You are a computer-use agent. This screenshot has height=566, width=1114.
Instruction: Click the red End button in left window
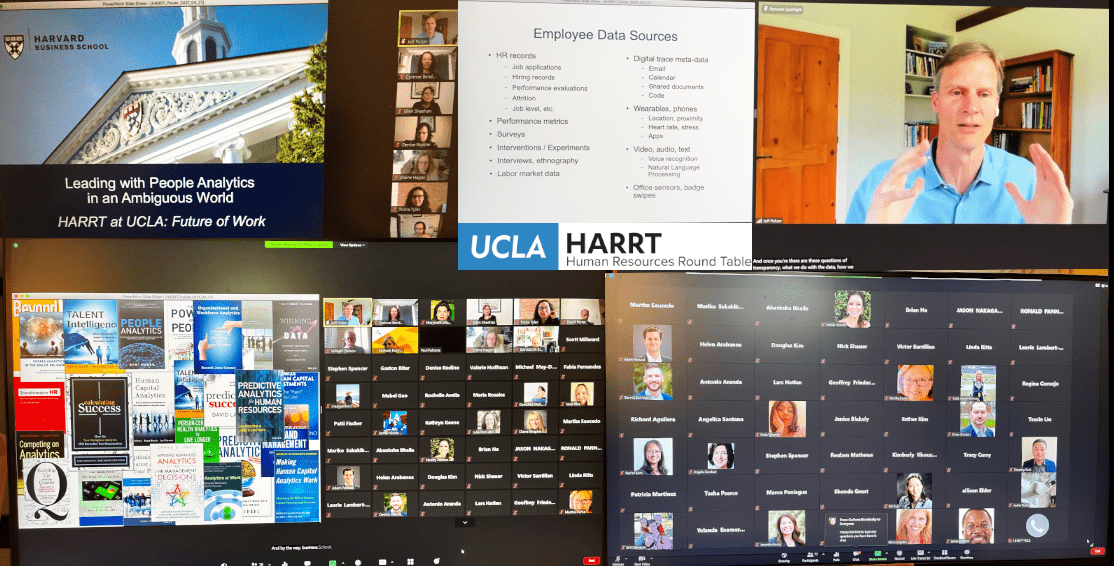click(x=591, y=561)
